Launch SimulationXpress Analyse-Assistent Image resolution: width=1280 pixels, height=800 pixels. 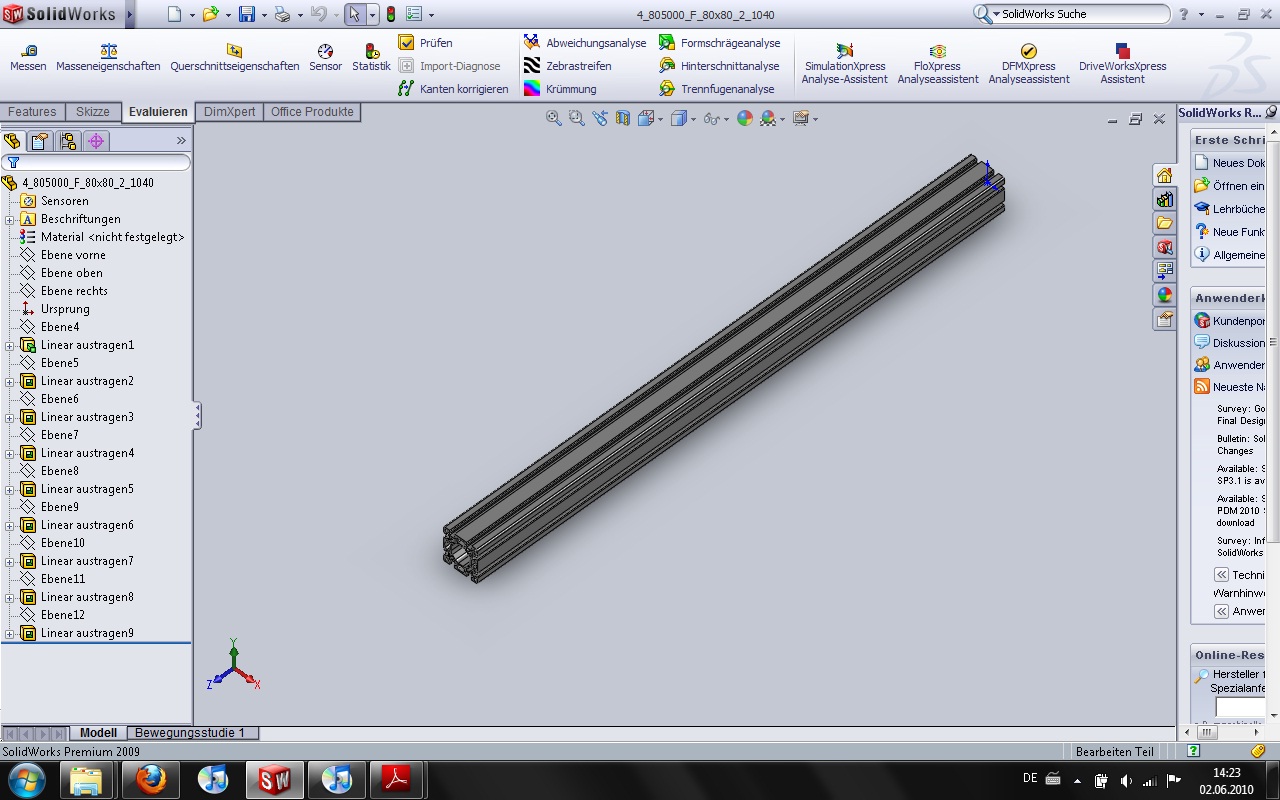click(x=845, y=64)
